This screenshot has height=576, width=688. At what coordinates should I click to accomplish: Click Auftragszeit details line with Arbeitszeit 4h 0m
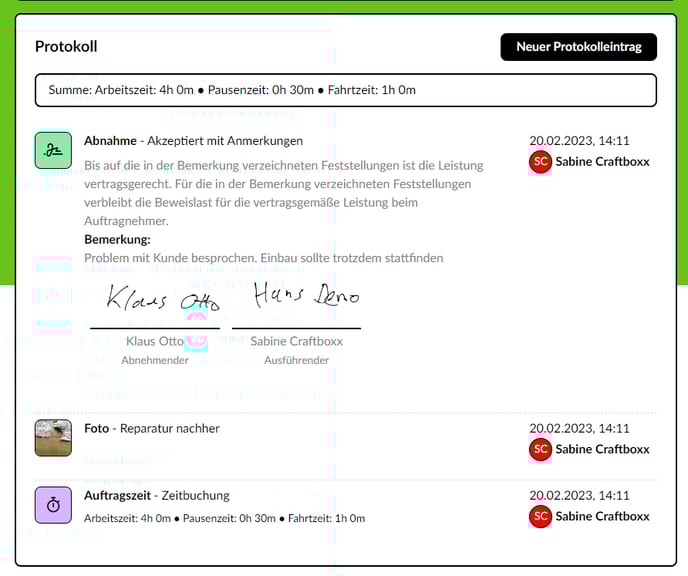coord(224,518)
